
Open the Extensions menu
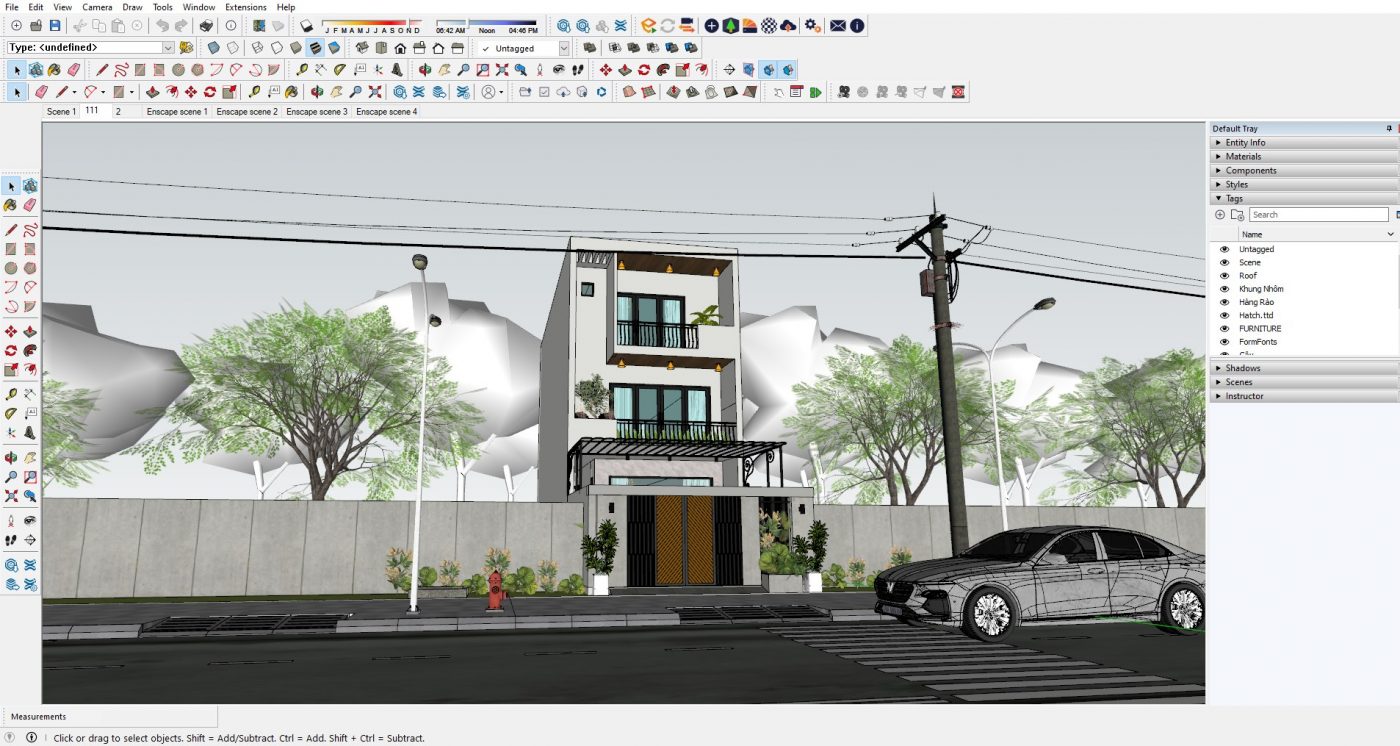[x=245, y=7]
